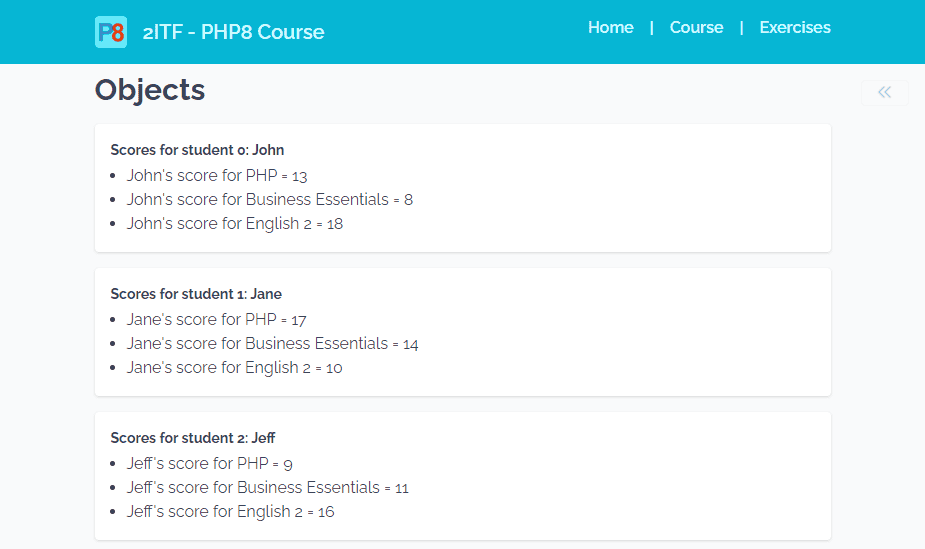This screenshot has height=549, width=925.
Task: Select 'Jeff's score for English 2 = 16'
Action: tap(231, 512)
